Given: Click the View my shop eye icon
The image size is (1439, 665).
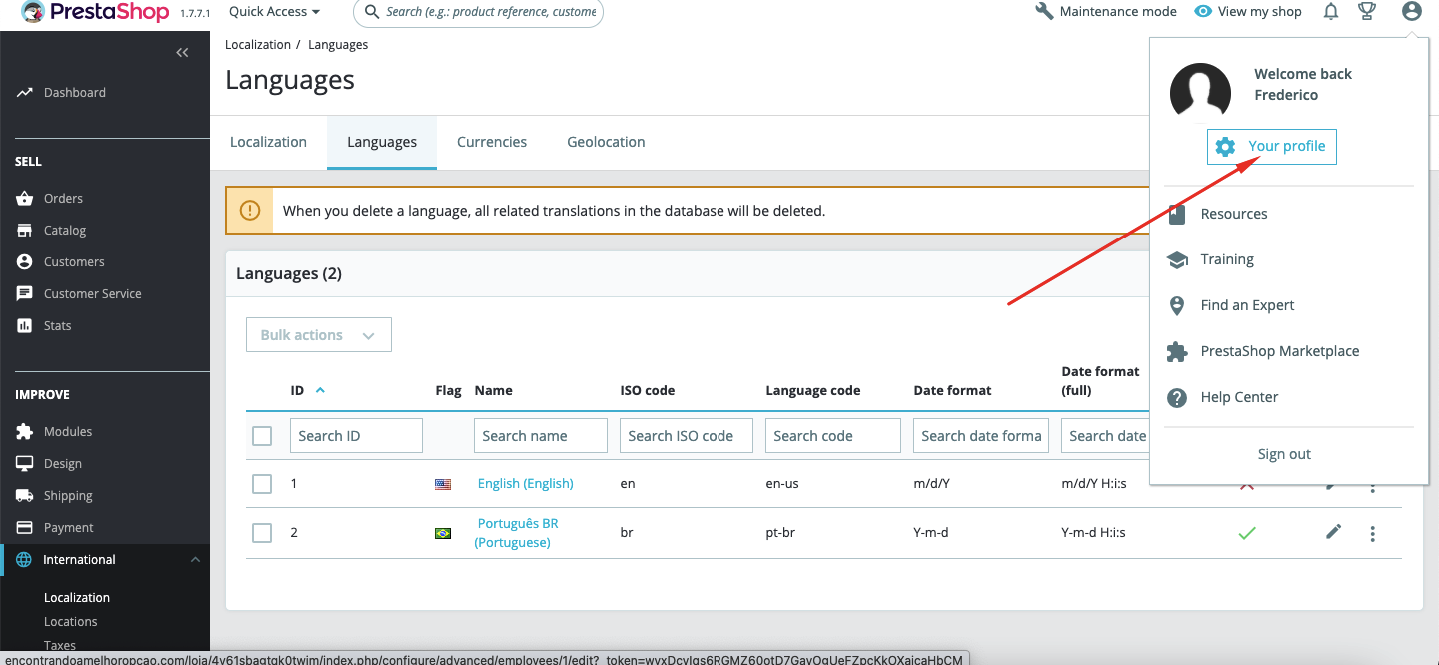Looking at the screenshot, I should point(1203,12).
